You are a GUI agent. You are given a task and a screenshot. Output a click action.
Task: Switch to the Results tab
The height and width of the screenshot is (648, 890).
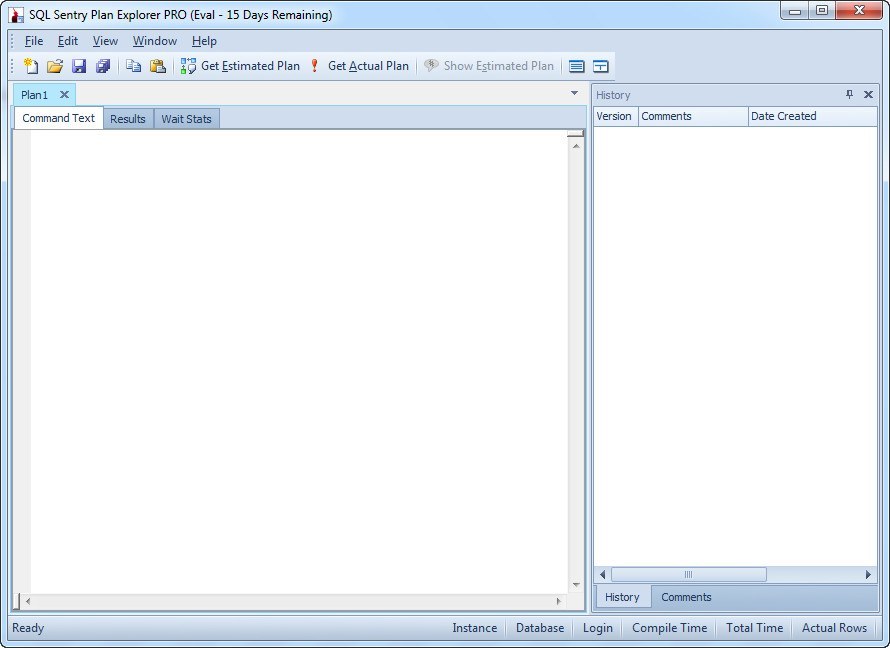coord(128,119)
